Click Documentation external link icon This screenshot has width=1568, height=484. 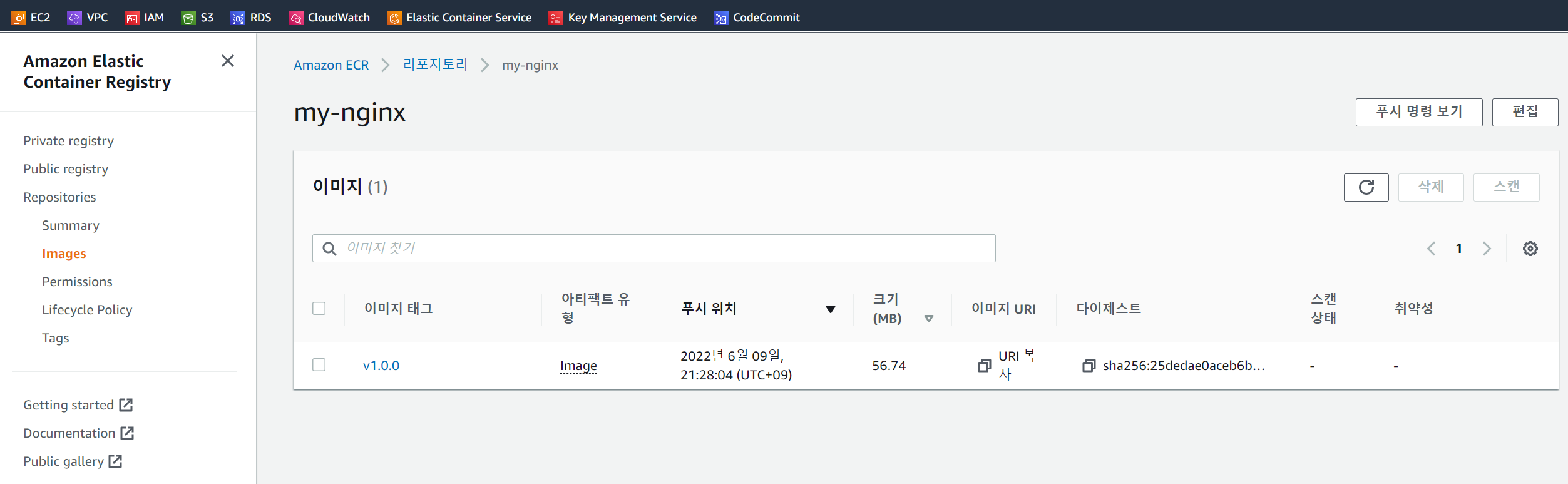click(x=127, y=433)
